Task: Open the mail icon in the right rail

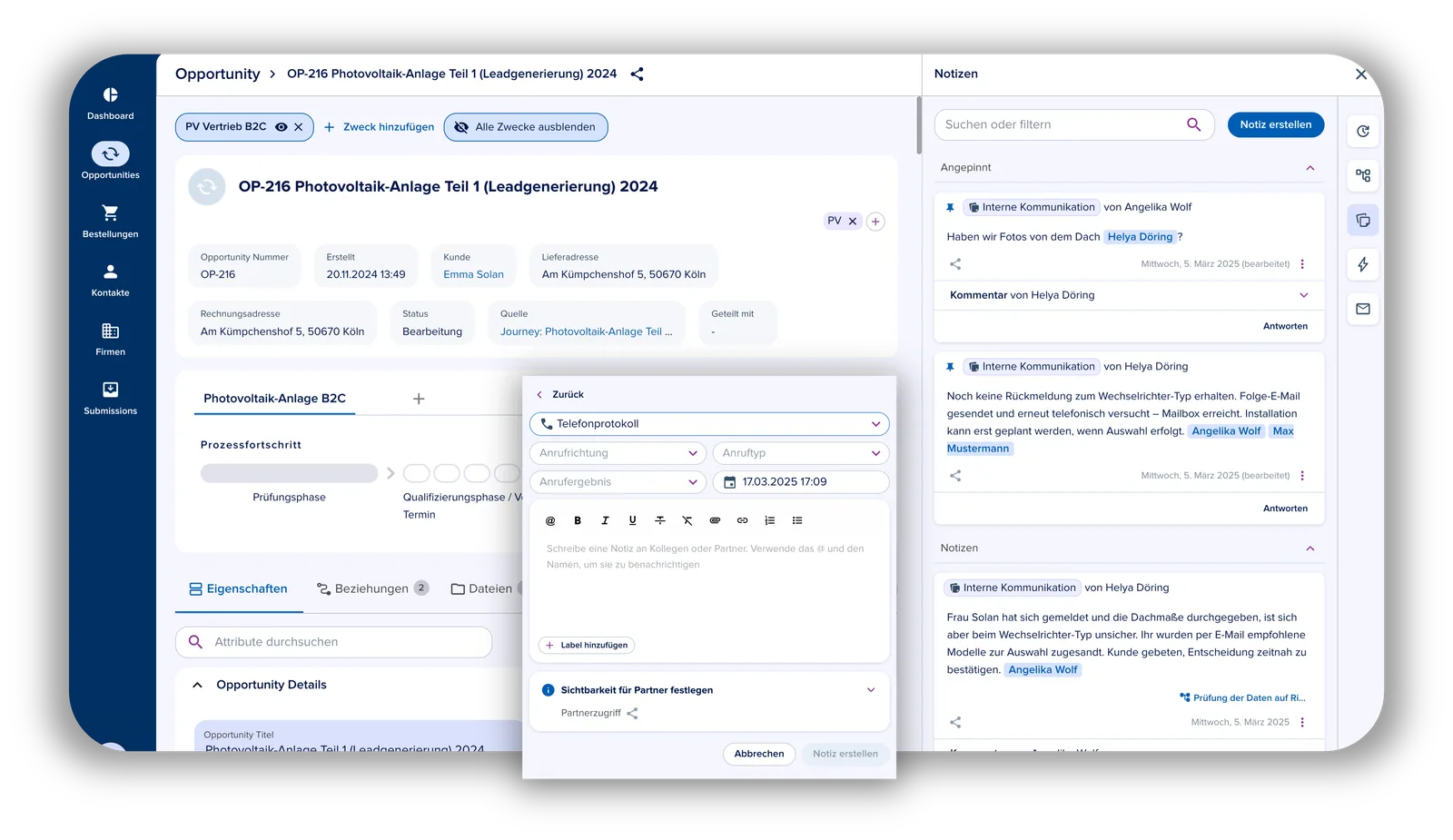Action: (1363, 310)
